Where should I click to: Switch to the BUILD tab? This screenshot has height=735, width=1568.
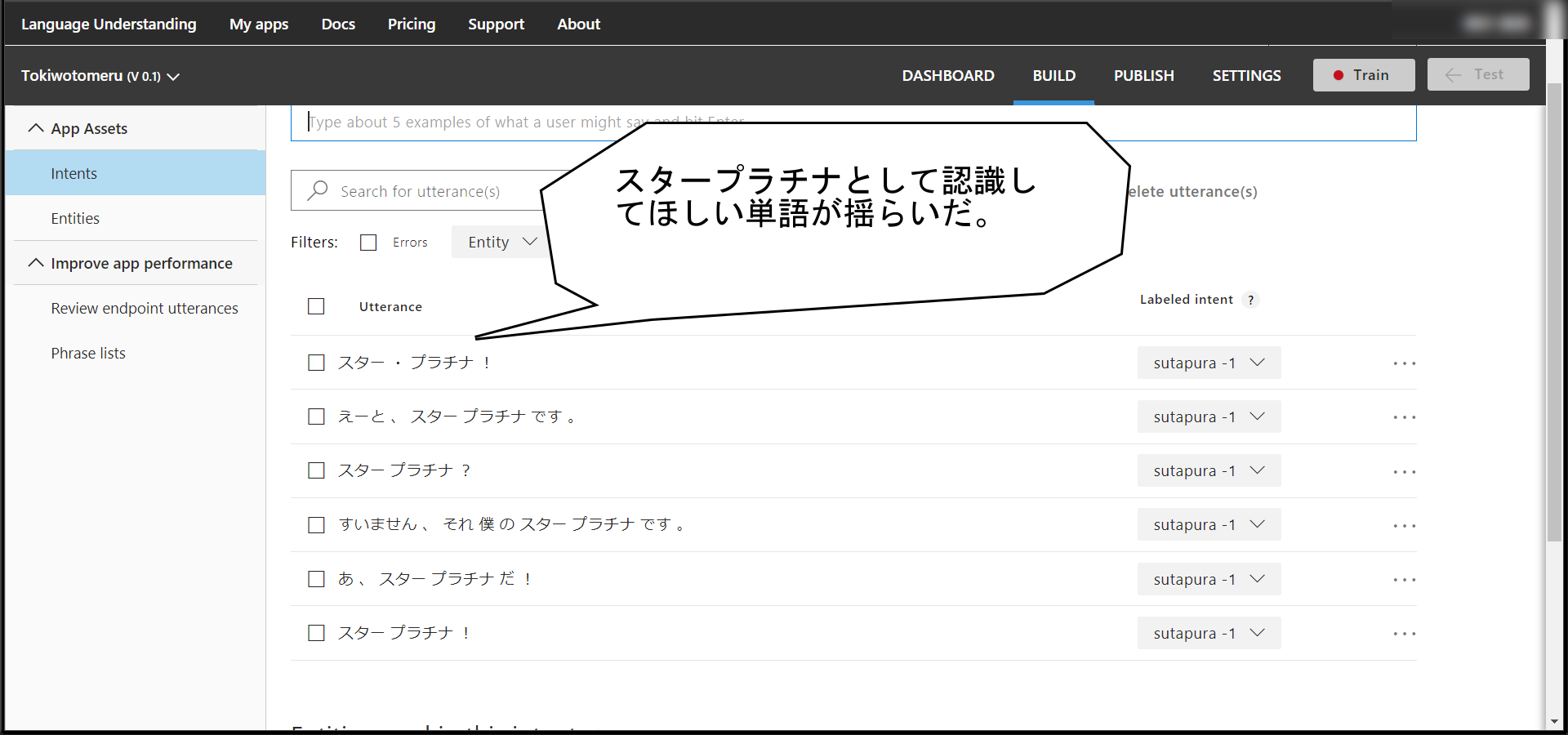click(x=1054, y=76)
